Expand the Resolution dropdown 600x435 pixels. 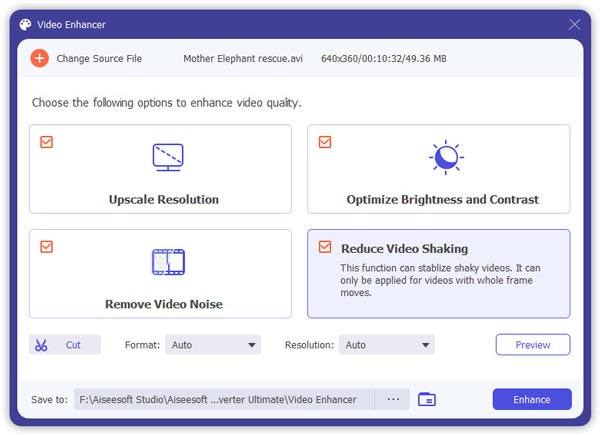point(387,345)
